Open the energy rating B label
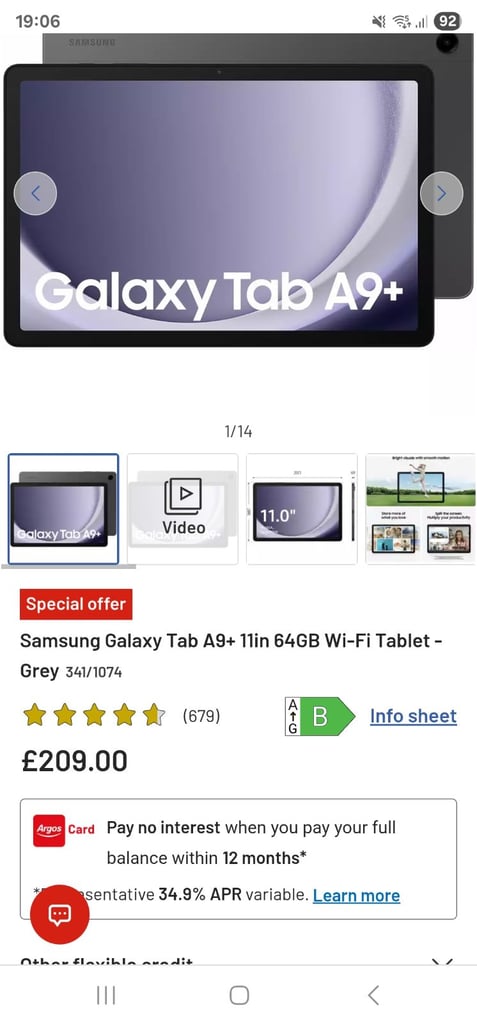Viewport: 477px width, 1024px height. (320, 716)
